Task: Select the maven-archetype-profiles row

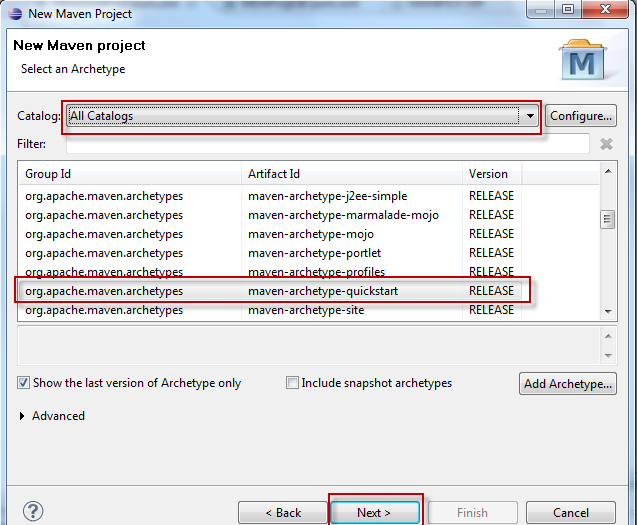Action: (x=270, y=271)
